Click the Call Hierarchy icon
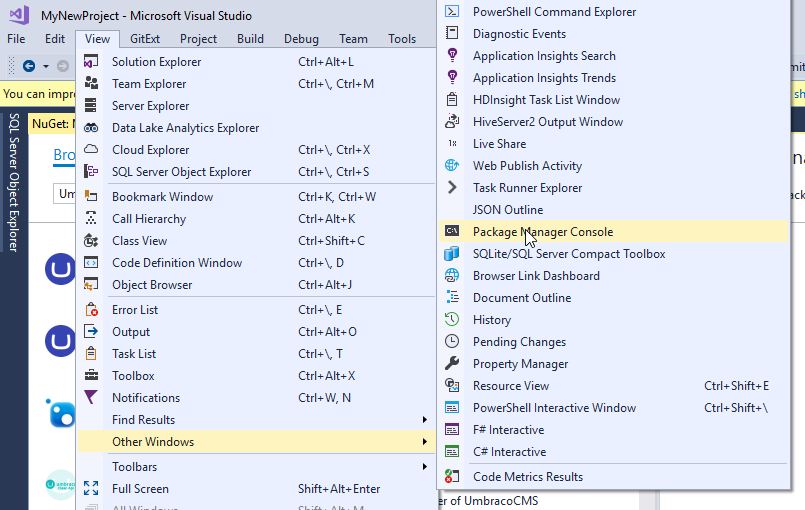805x510 pixels. click(91, 219)
